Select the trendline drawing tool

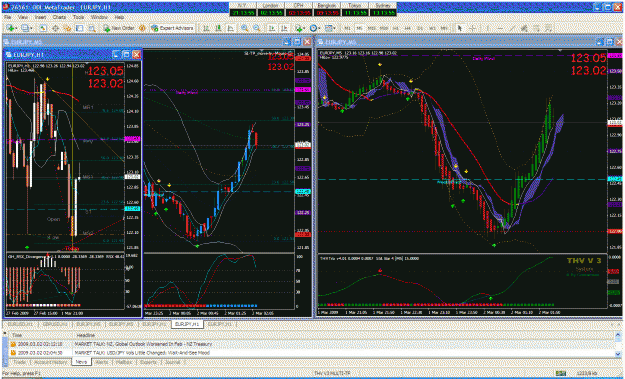512,28
